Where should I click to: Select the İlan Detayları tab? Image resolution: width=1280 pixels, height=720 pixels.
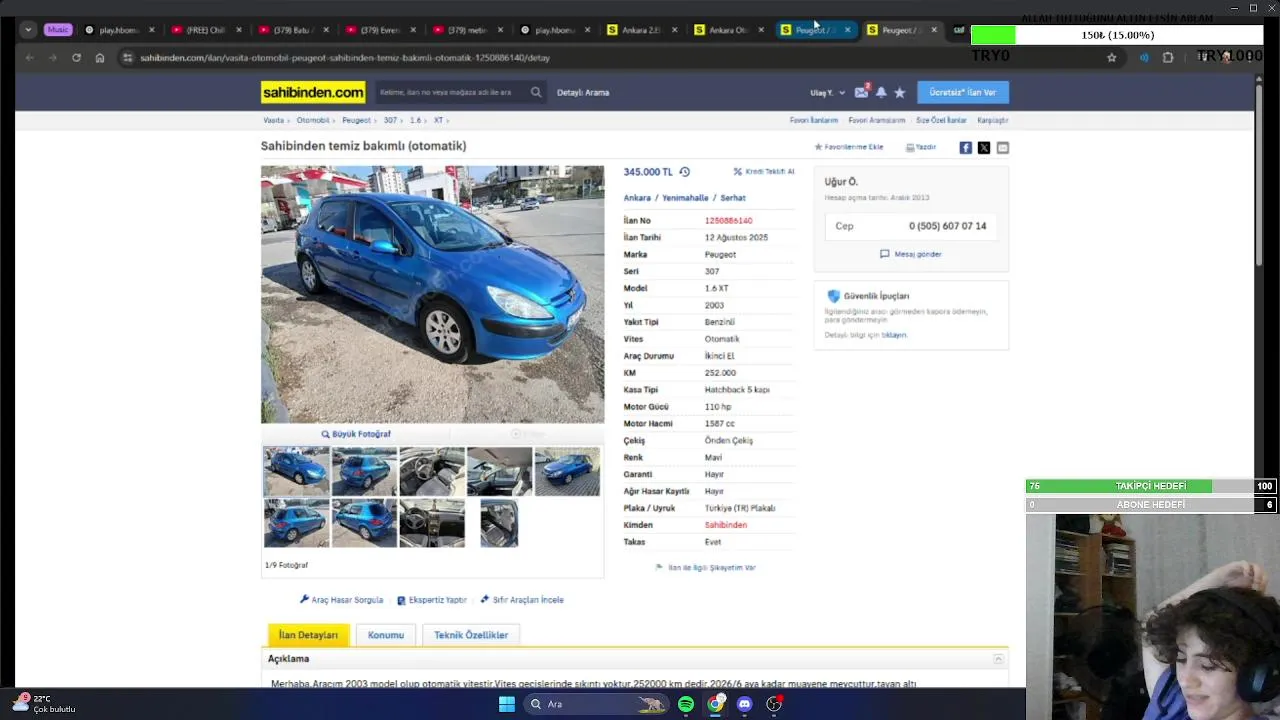click(x=308, y=635)
